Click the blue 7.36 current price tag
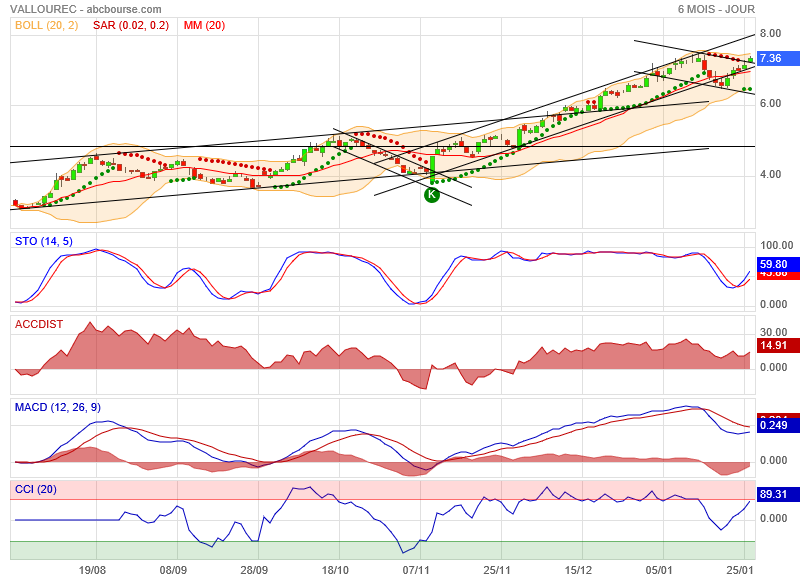This screenshot has width=800, height=580. tap(778, 58)
